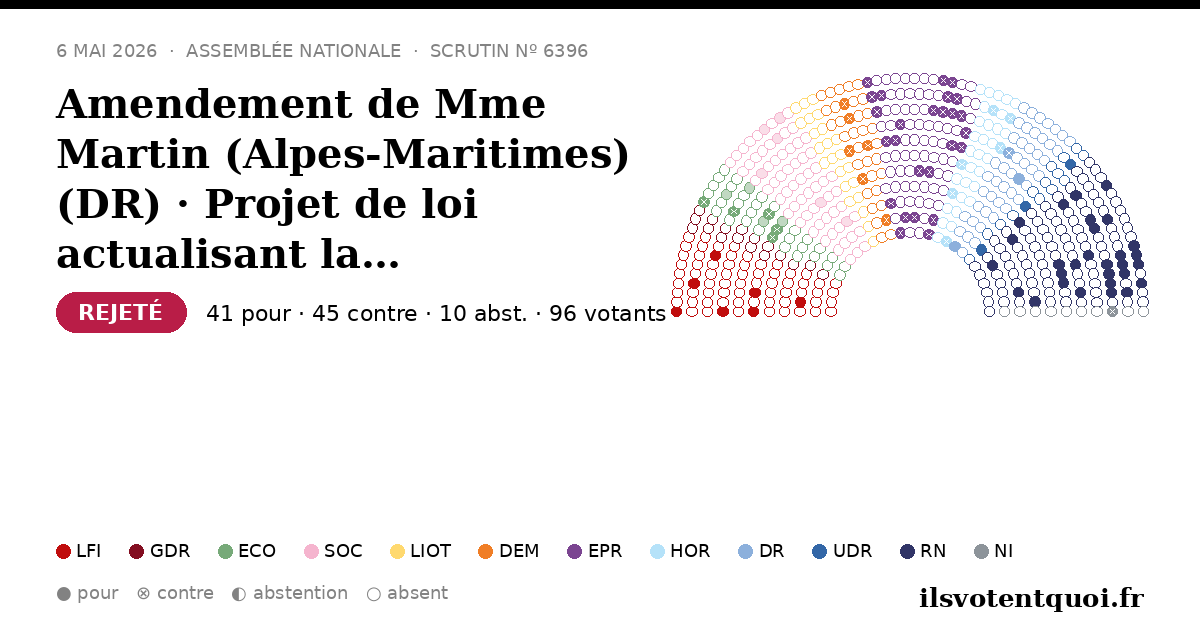The height and width of the screenshot is (630, 1200).
Task: Click the Scrutin Nº 6396 label
Action: pyautogui.click(x=509, y=51)
